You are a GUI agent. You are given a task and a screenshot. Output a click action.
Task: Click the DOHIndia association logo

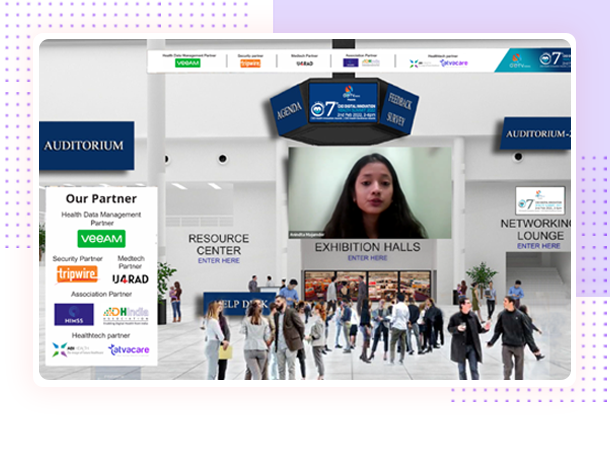coord(127,314)
